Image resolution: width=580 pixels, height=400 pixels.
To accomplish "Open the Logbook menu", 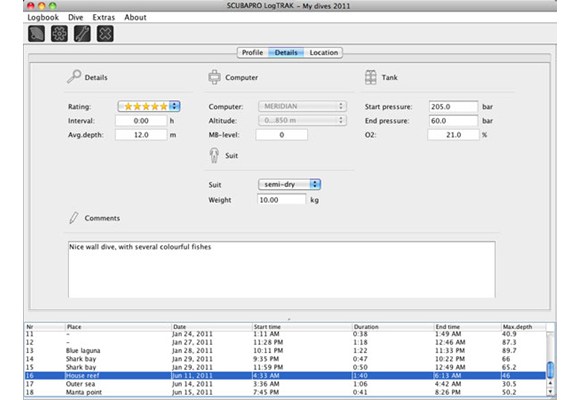I will (x=43, y=17).
